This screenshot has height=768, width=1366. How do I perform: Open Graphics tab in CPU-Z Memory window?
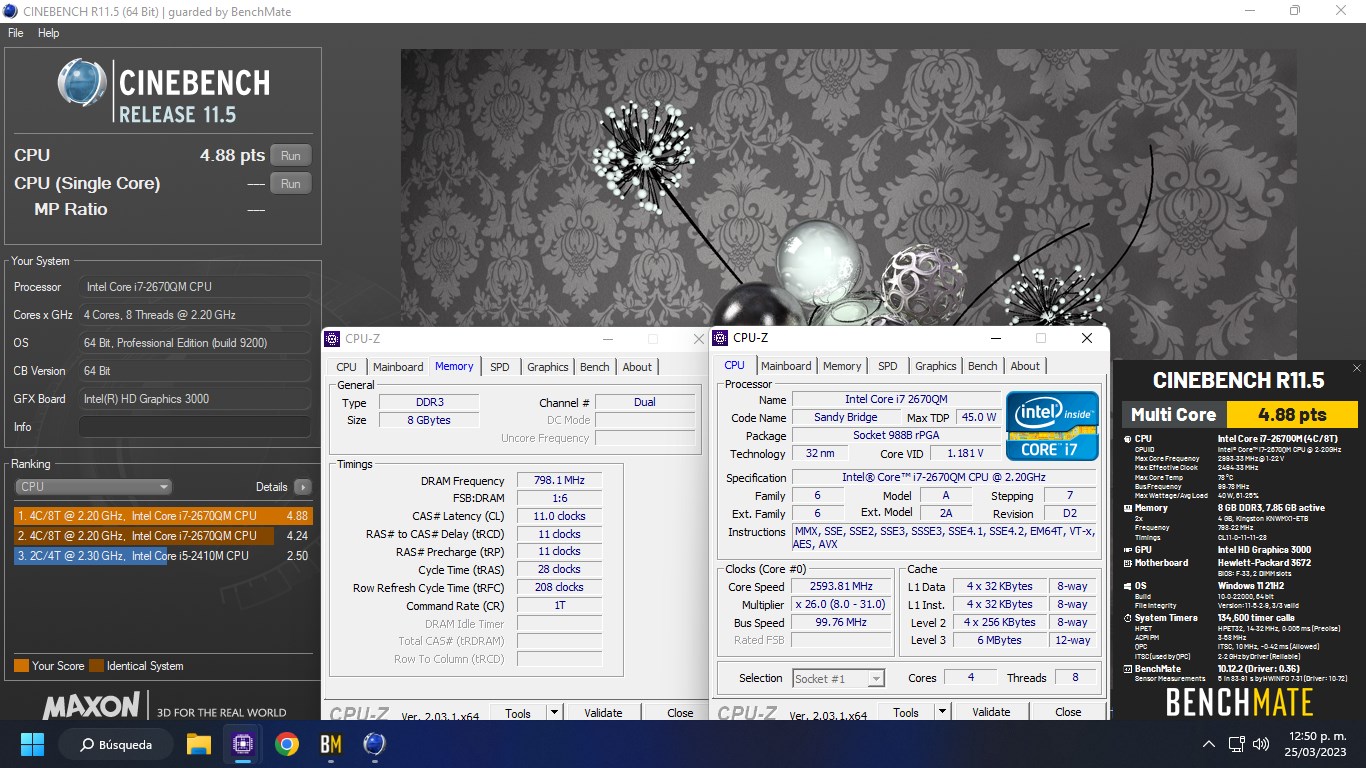point(548,367)
